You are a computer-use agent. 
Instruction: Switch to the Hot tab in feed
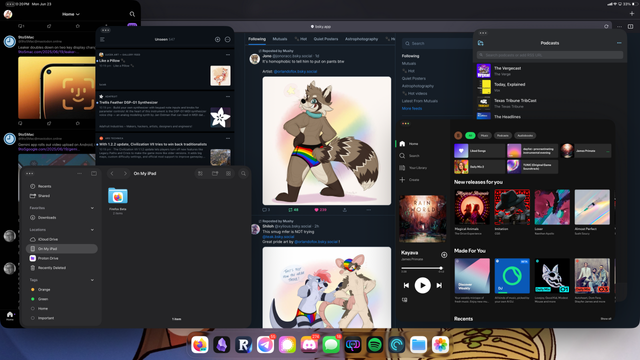tap(301, 39)
